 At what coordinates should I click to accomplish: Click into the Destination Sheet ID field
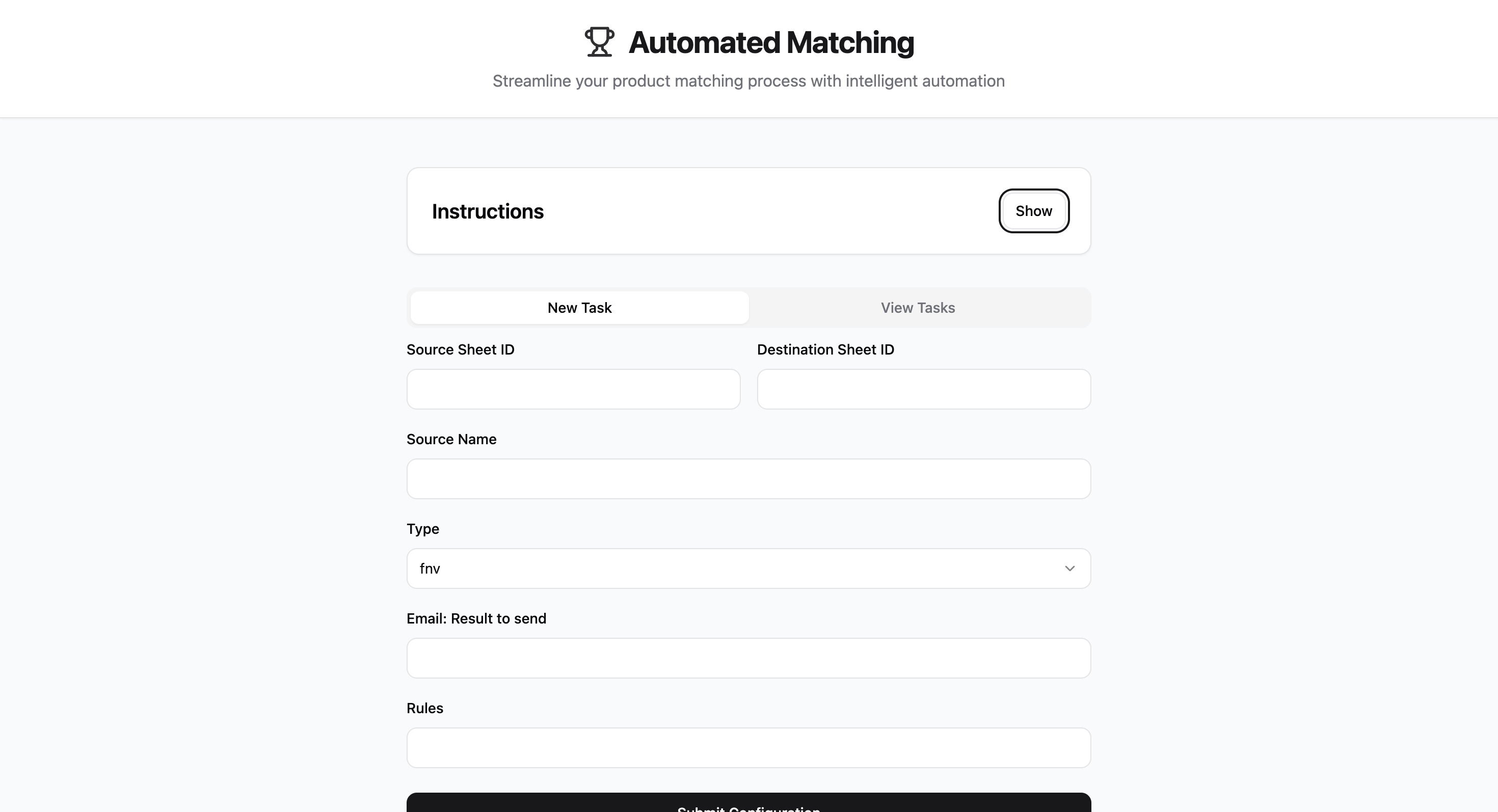[923, 389]
